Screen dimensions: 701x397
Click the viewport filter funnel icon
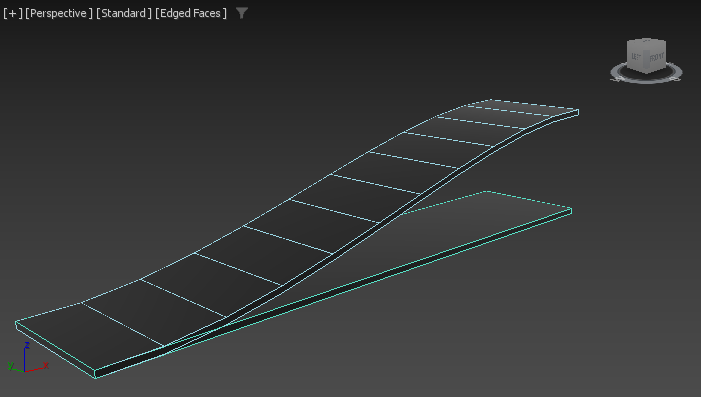[x=242, y=13]
